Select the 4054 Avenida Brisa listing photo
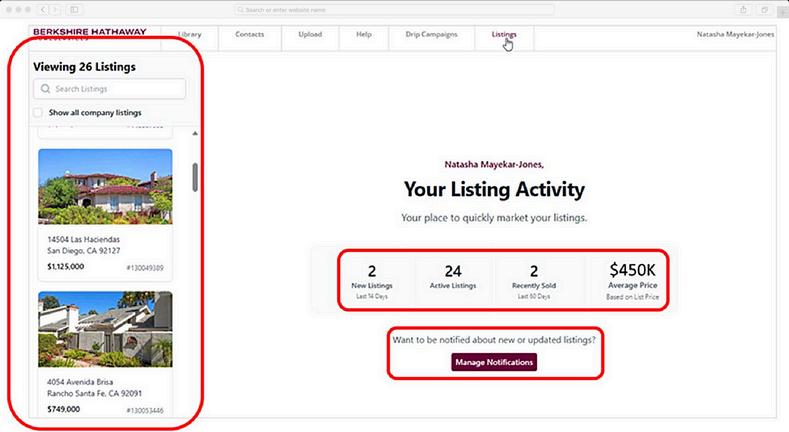This screenshot has width=789, height=432. pos(105,330)
